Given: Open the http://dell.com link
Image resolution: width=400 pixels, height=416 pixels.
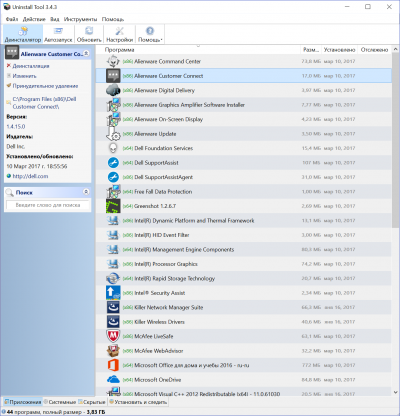Looking at the screenshot, I should [x=30, y=176].
